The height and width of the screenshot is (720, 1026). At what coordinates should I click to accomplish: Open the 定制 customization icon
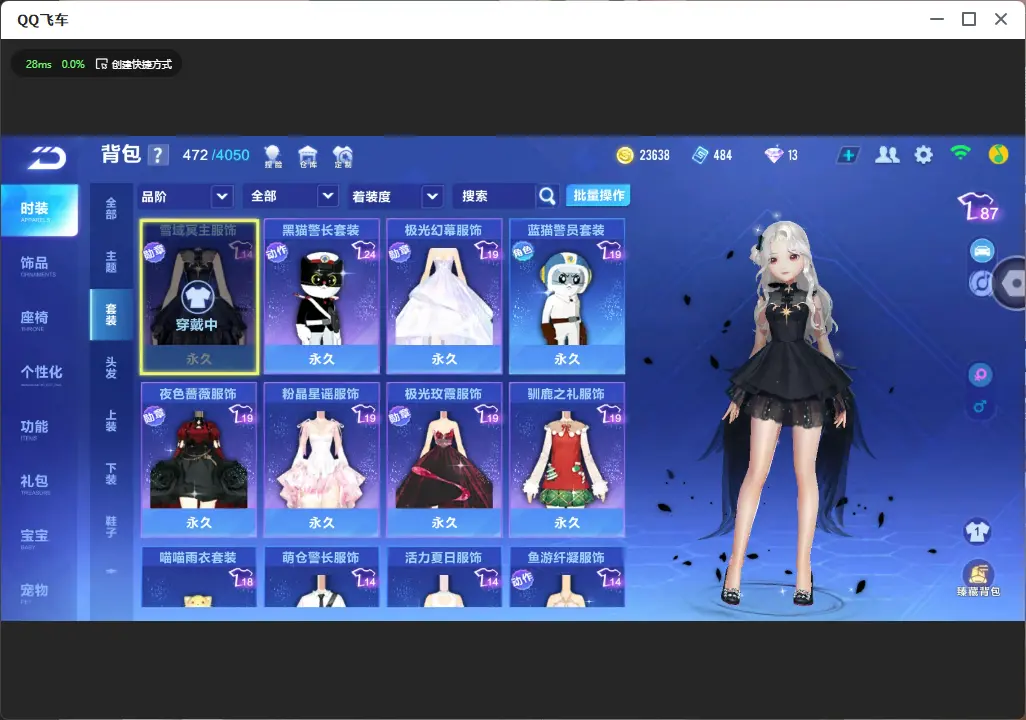coord(343,156)
